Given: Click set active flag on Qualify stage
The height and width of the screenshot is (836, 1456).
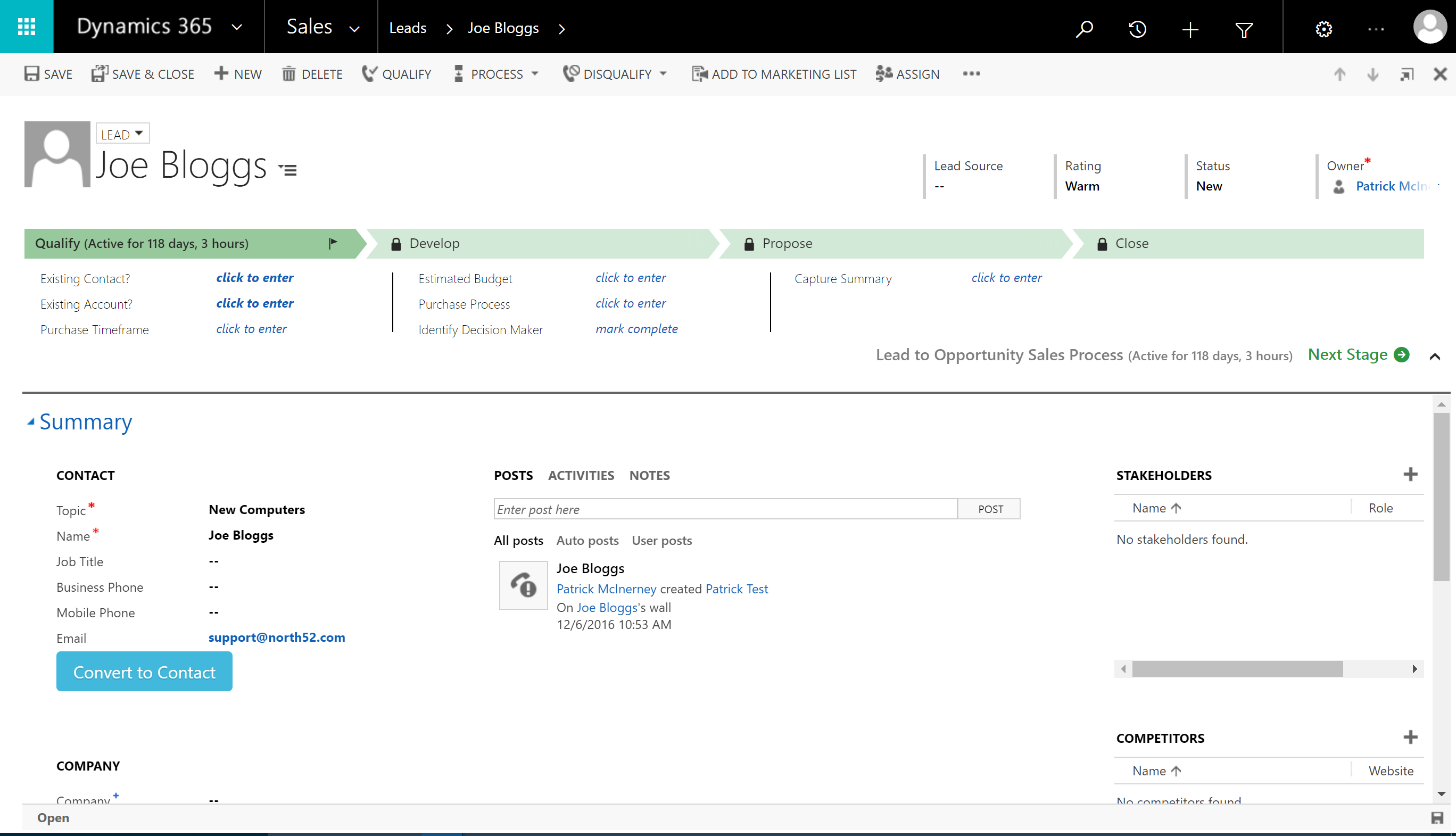Looking at the screenshot, I should pyautogui.click(x=333, y=243).
